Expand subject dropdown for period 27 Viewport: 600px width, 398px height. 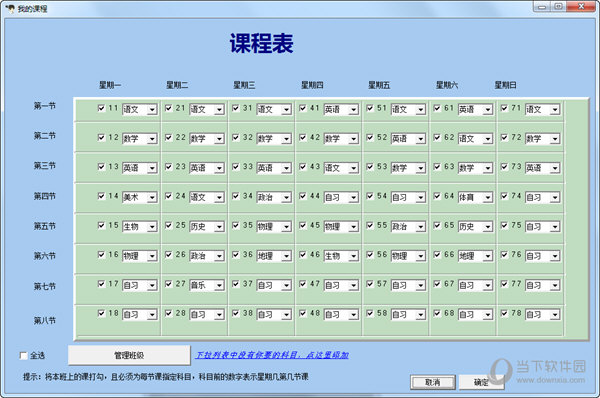click(219, 285)
